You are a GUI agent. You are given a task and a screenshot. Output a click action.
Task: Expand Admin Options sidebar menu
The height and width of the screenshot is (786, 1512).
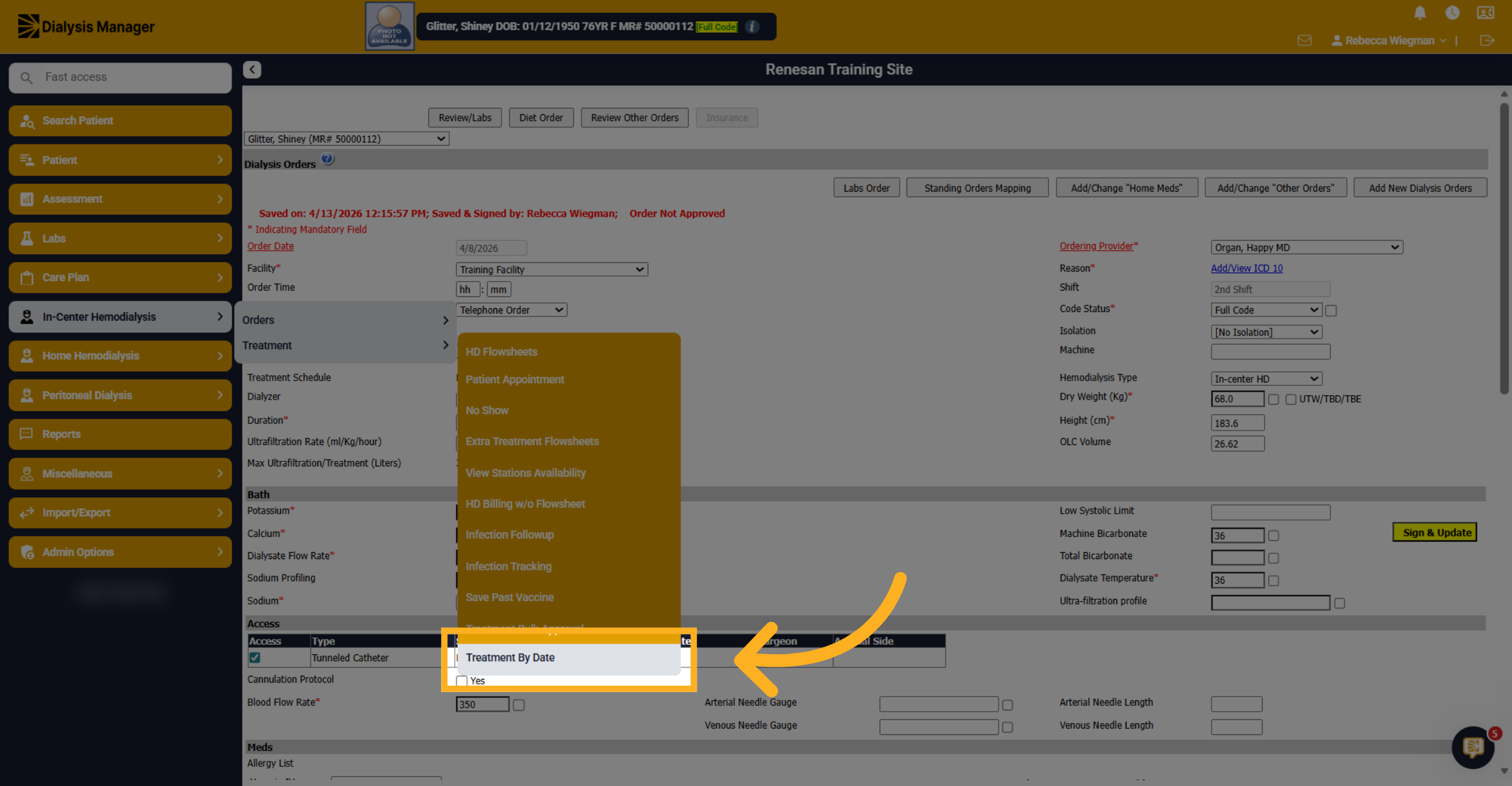pyautogui.click(x=120, y=552)
